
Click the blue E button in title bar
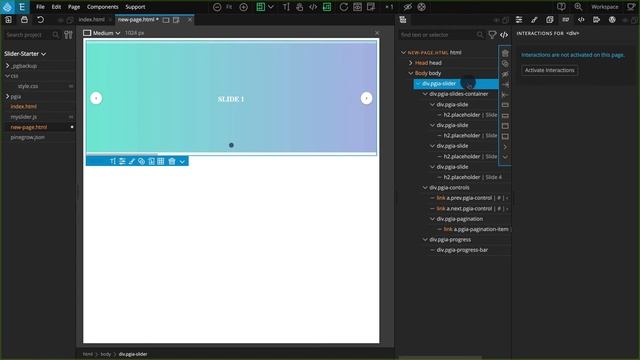(22, 7)
